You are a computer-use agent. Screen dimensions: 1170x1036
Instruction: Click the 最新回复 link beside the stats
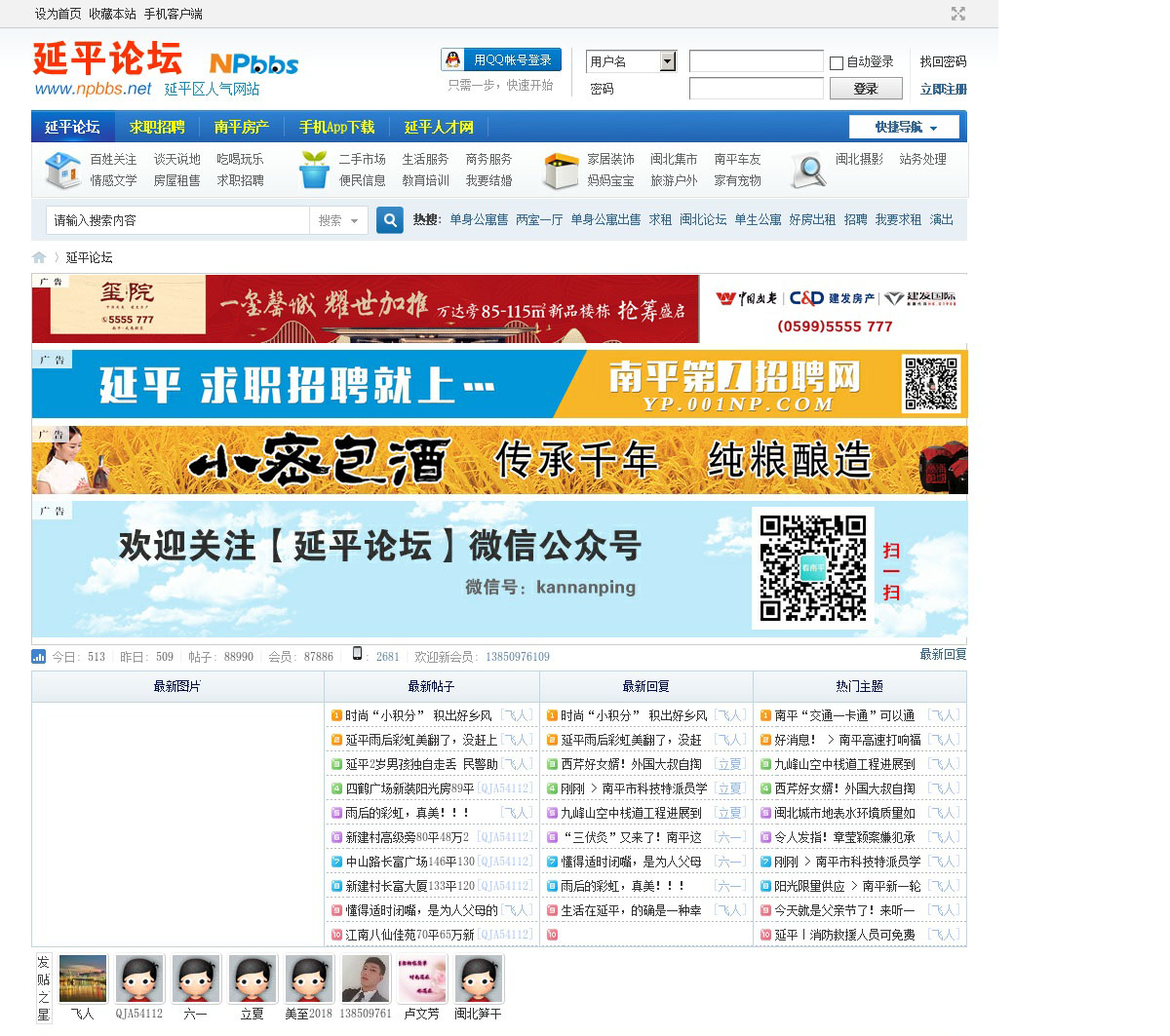pos(943,654)
